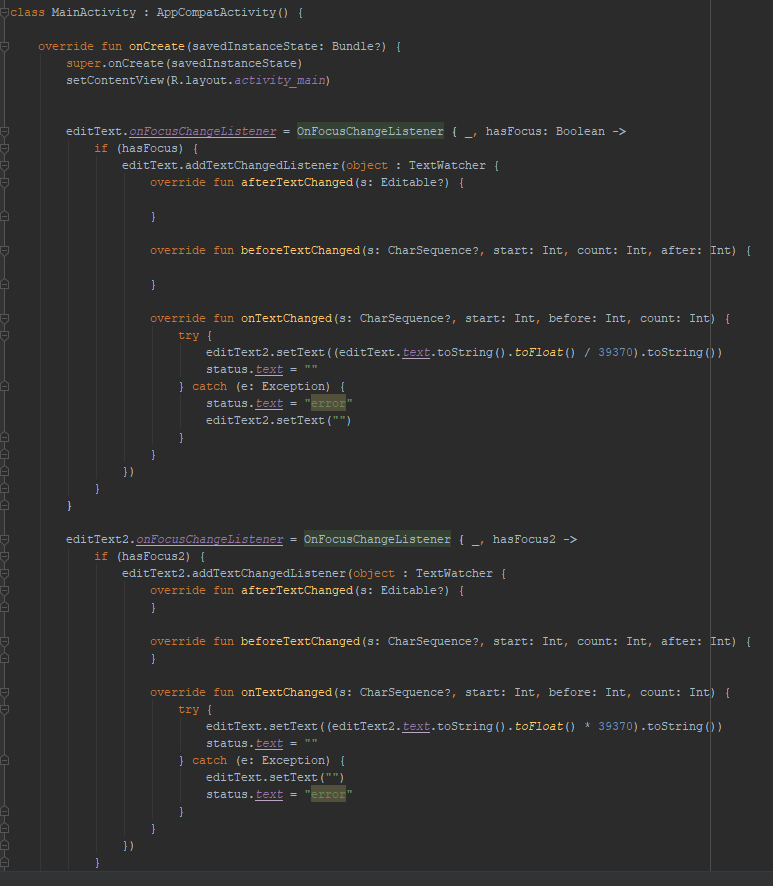Screen dimensions: 773x886
Task: Click the Bundle? parameter type
Action: click(359, 46)
